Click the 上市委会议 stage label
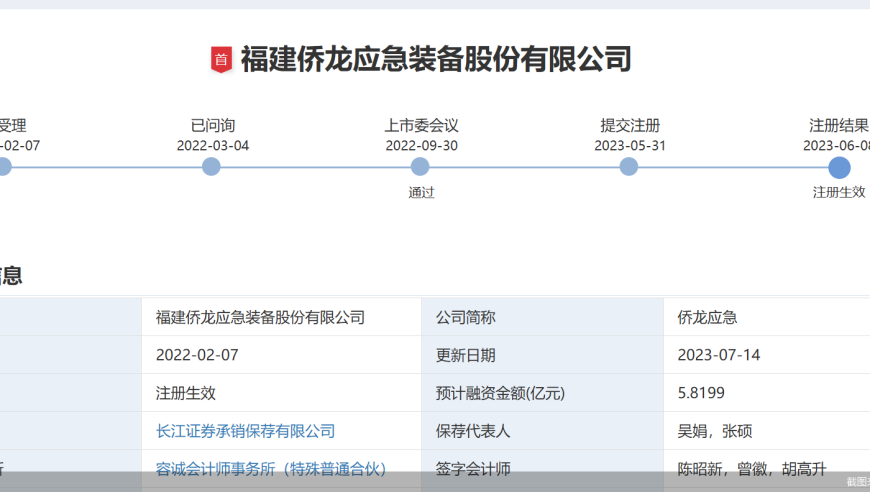Screen dimensions: 870x492 (422, 126)
